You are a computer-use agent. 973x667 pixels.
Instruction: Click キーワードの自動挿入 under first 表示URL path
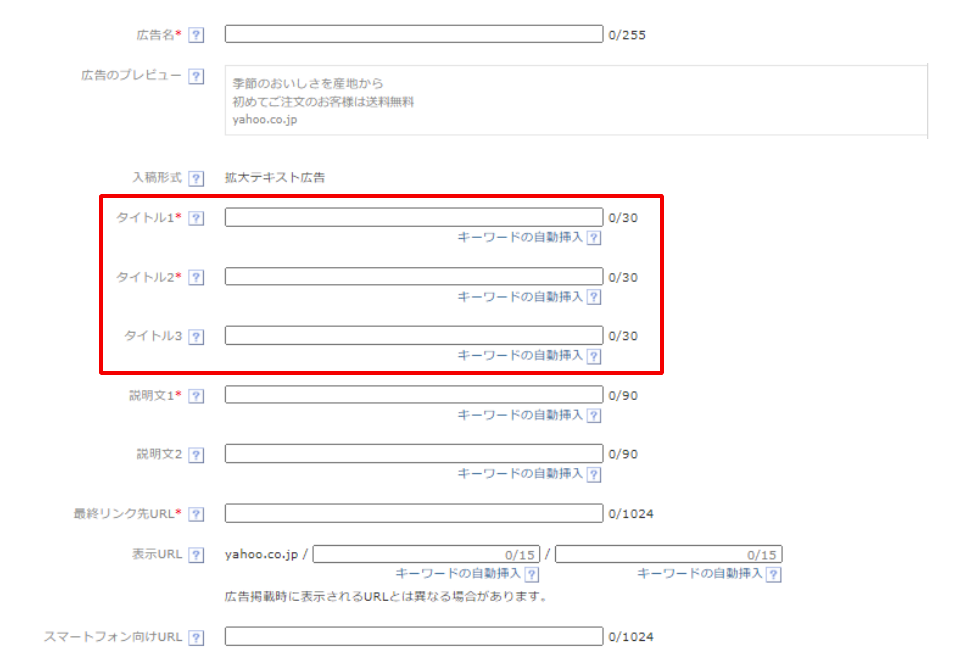coord(458,573)
